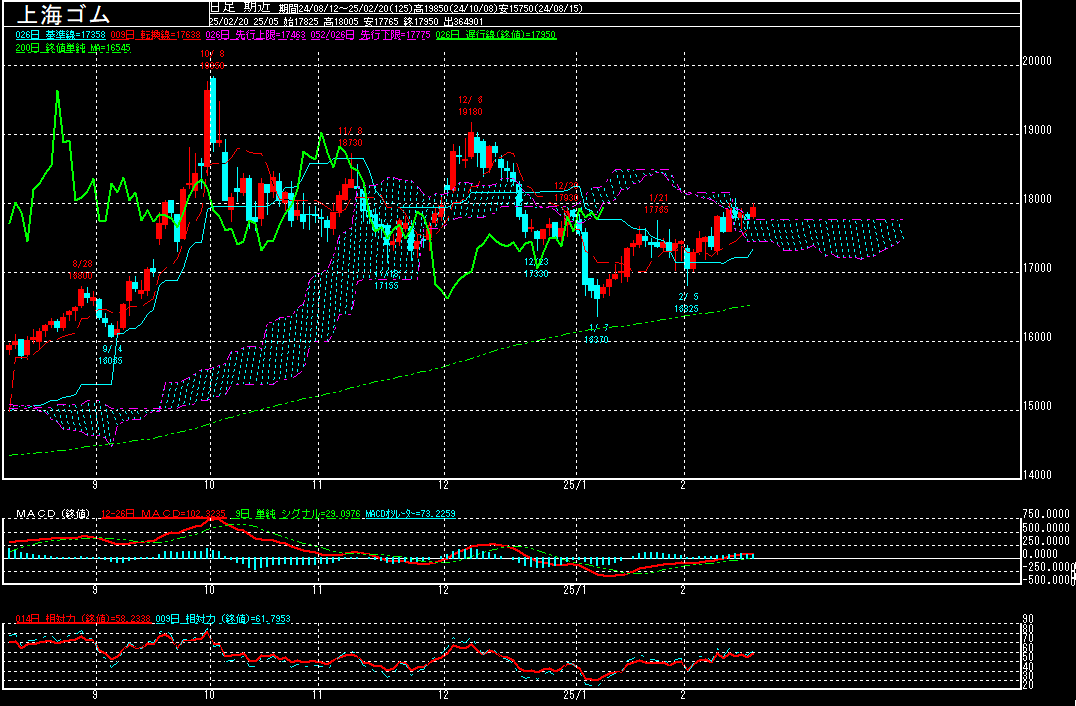
Task: Click the 18000 price axis label
Action: [x=1037, y=200]
